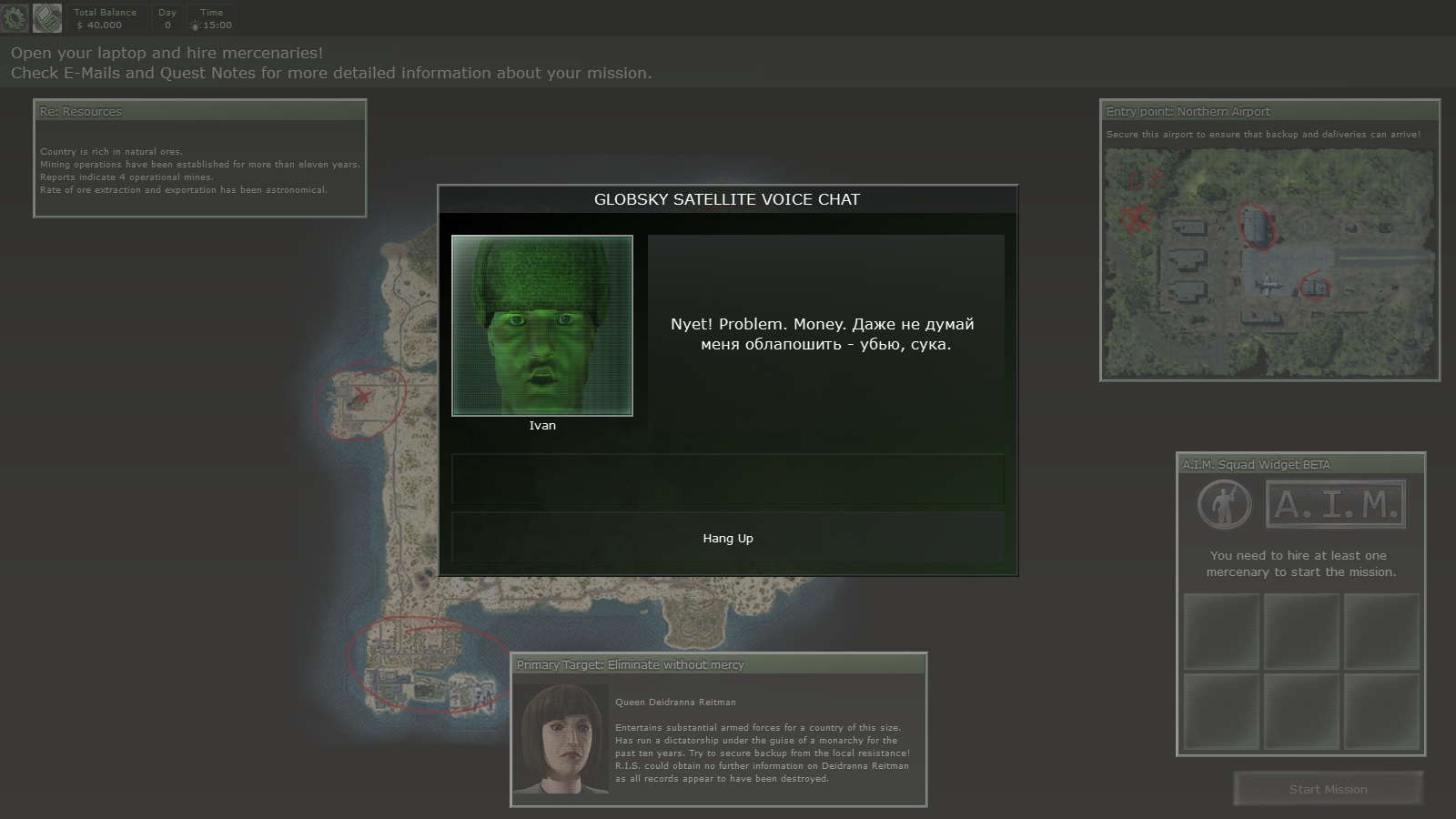Screen dimensions: 1456x819
Task: Open the settings gear menu
Action: pos(15,17)
